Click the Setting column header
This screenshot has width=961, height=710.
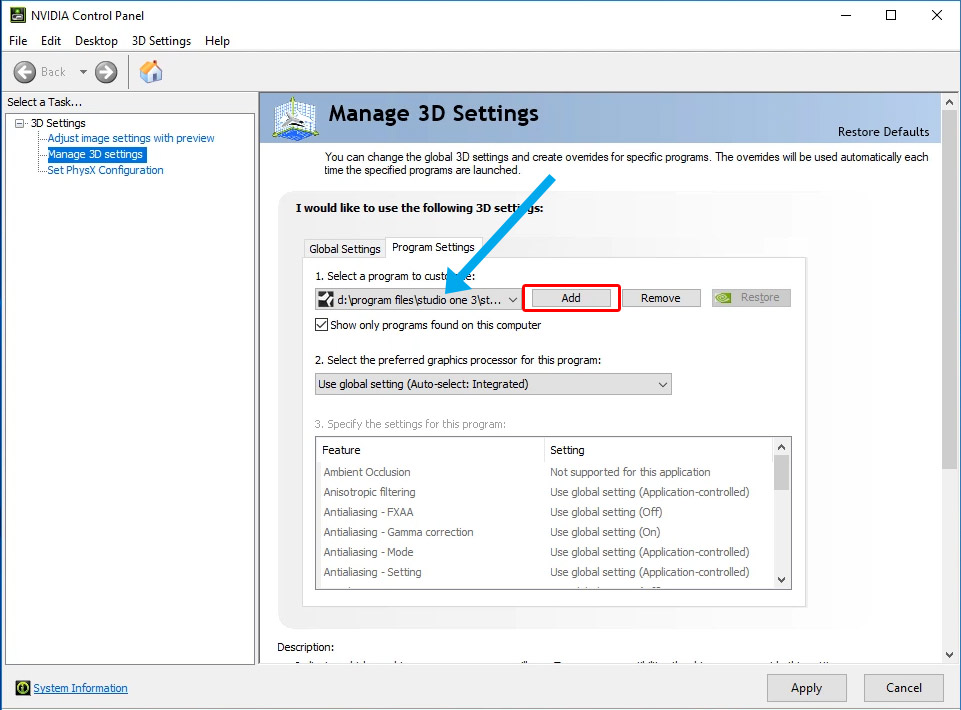(x=658, y=450)
